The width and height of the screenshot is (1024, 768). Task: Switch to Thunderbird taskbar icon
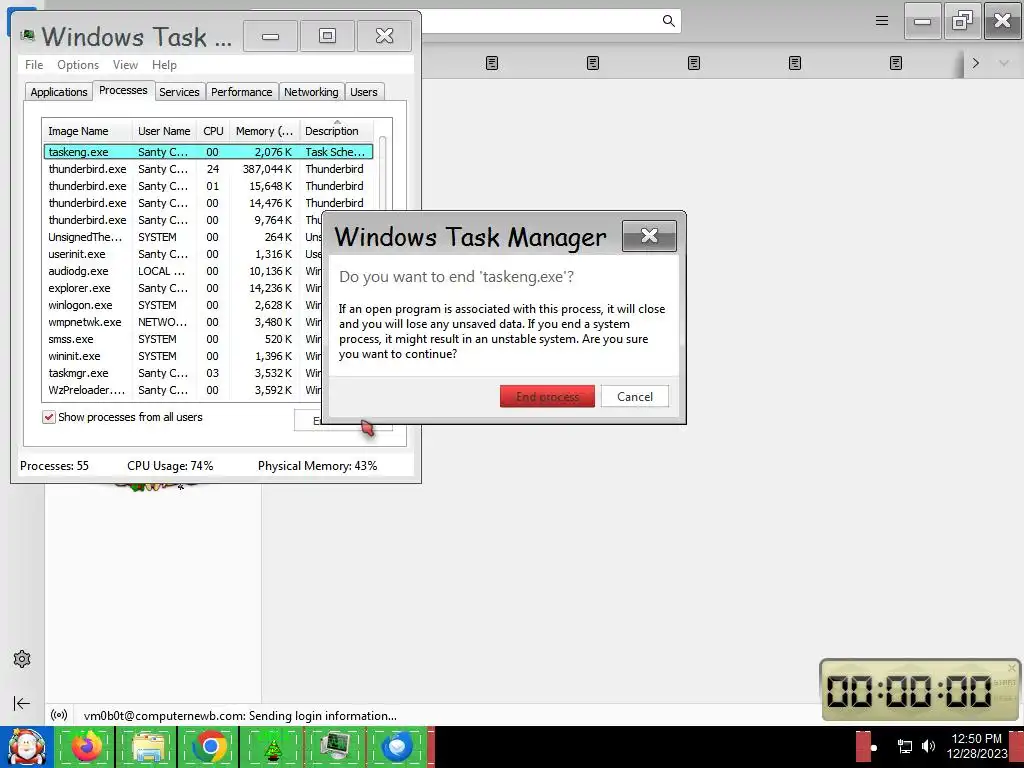pyautogui.click(x=397, y=747)
